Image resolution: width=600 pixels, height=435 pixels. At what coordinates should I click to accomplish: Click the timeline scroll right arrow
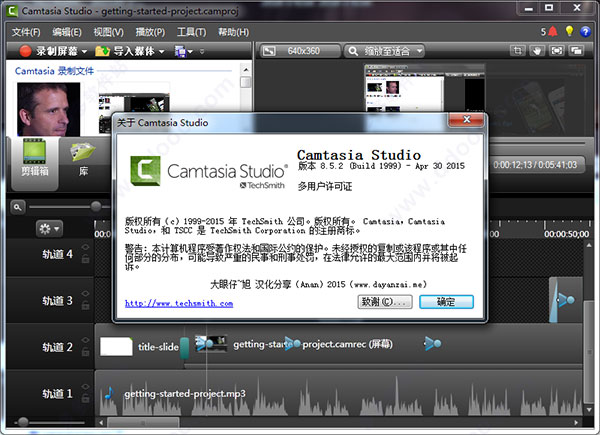pyautogui.click(x=576, y=423)
